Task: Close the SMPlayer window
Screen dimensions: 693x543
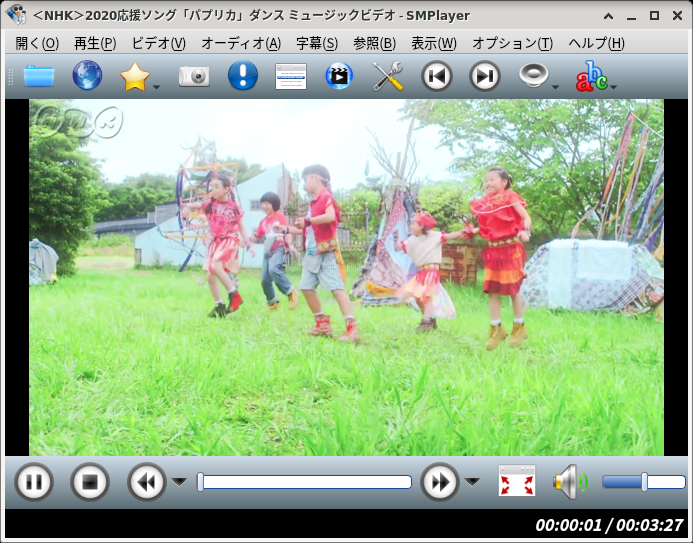Action: 677,16
